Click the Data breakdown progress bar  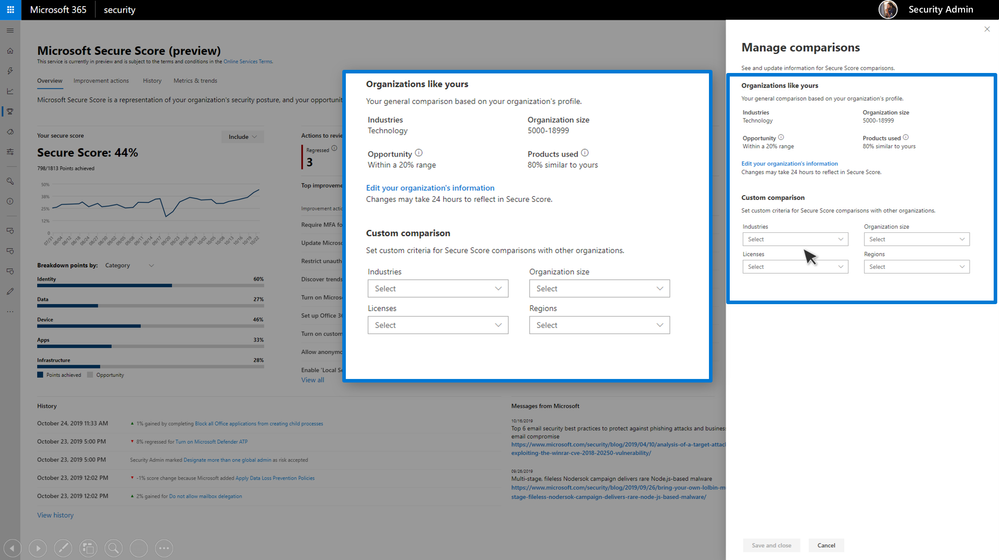coord(150,306)
